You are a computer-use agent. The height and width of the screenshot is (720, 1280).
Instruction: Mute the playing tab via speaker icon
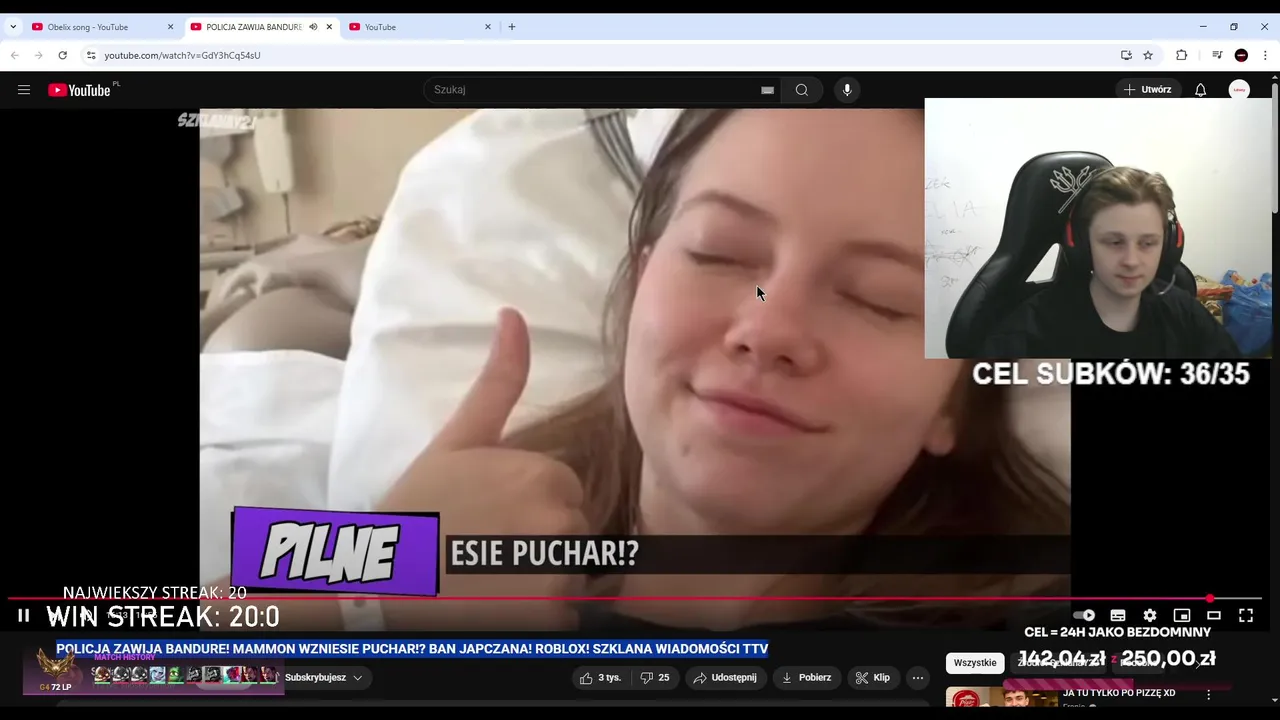[x=313, y=27]
